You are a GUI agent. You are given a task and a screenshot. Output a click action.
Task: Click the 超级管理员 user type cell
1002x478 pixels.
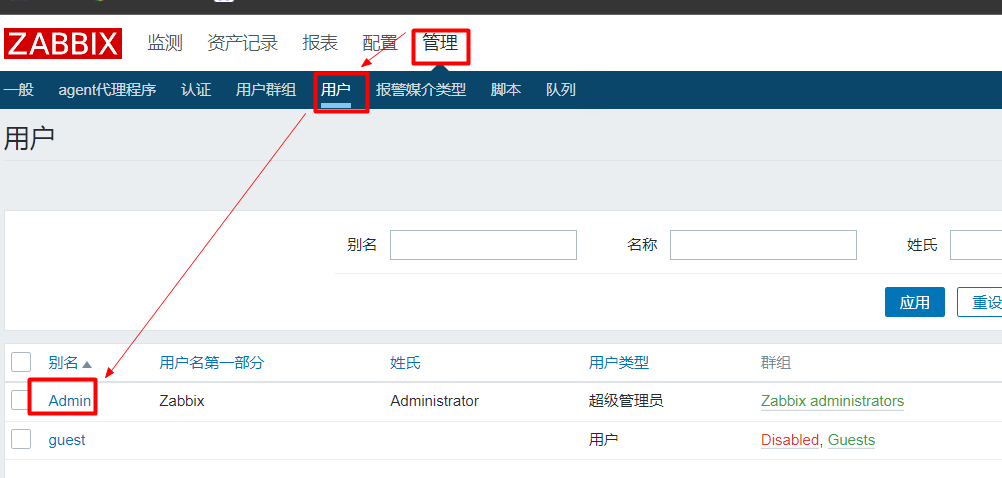click(x=626, y=401)
